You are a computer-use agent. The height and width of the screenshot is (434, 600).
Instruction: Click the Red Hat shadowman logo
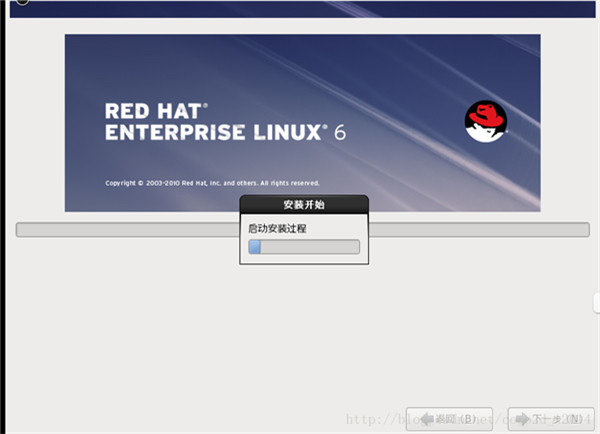click(486, 121)
